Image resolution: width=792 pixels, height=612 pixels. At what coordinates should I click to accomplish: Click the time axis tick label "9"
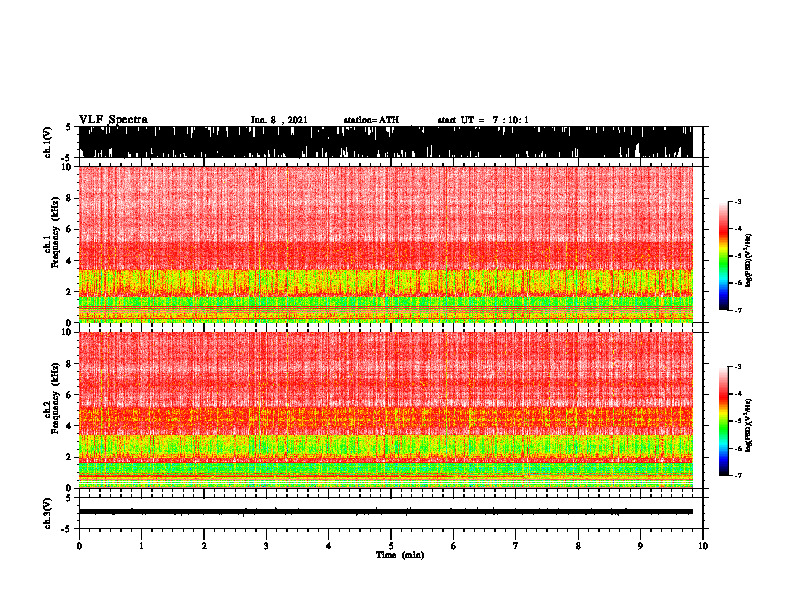tap(640, 546)
